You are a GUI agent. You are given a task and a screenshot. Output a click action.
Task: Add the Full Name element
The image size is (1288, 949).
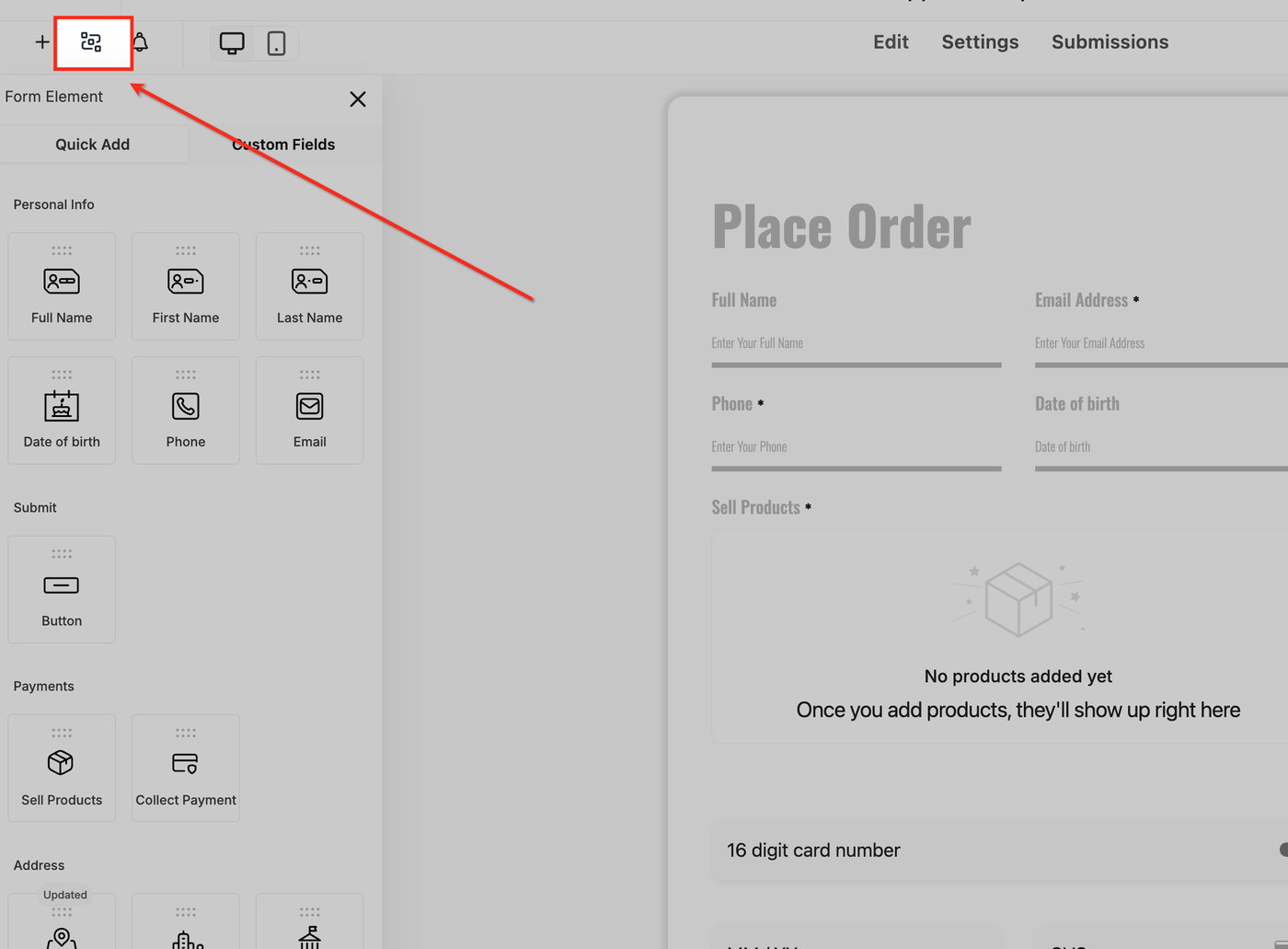tap(62, 286)
